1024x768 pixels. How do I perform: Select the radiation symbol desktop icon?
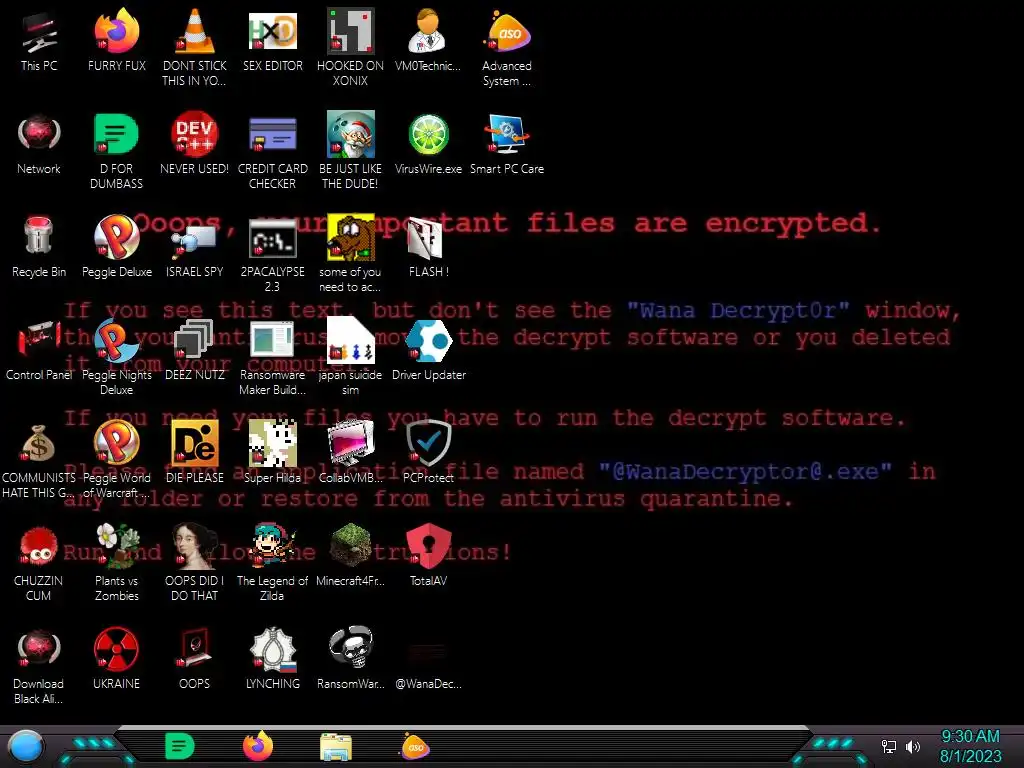(117, 660)
